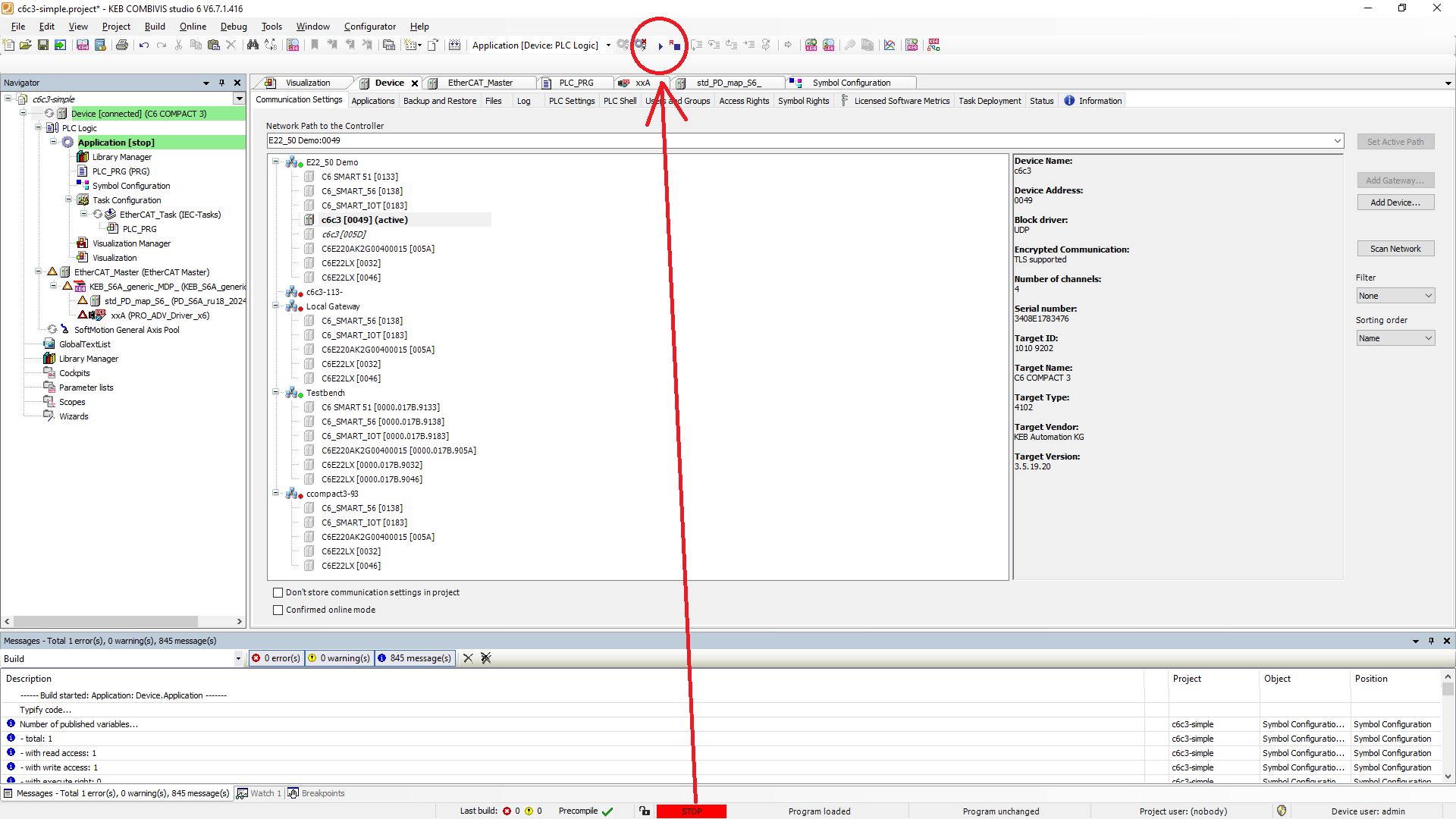Select c6c3 [0049] (active) device entry
1456x819 pixels.
[x=365, y=220]
